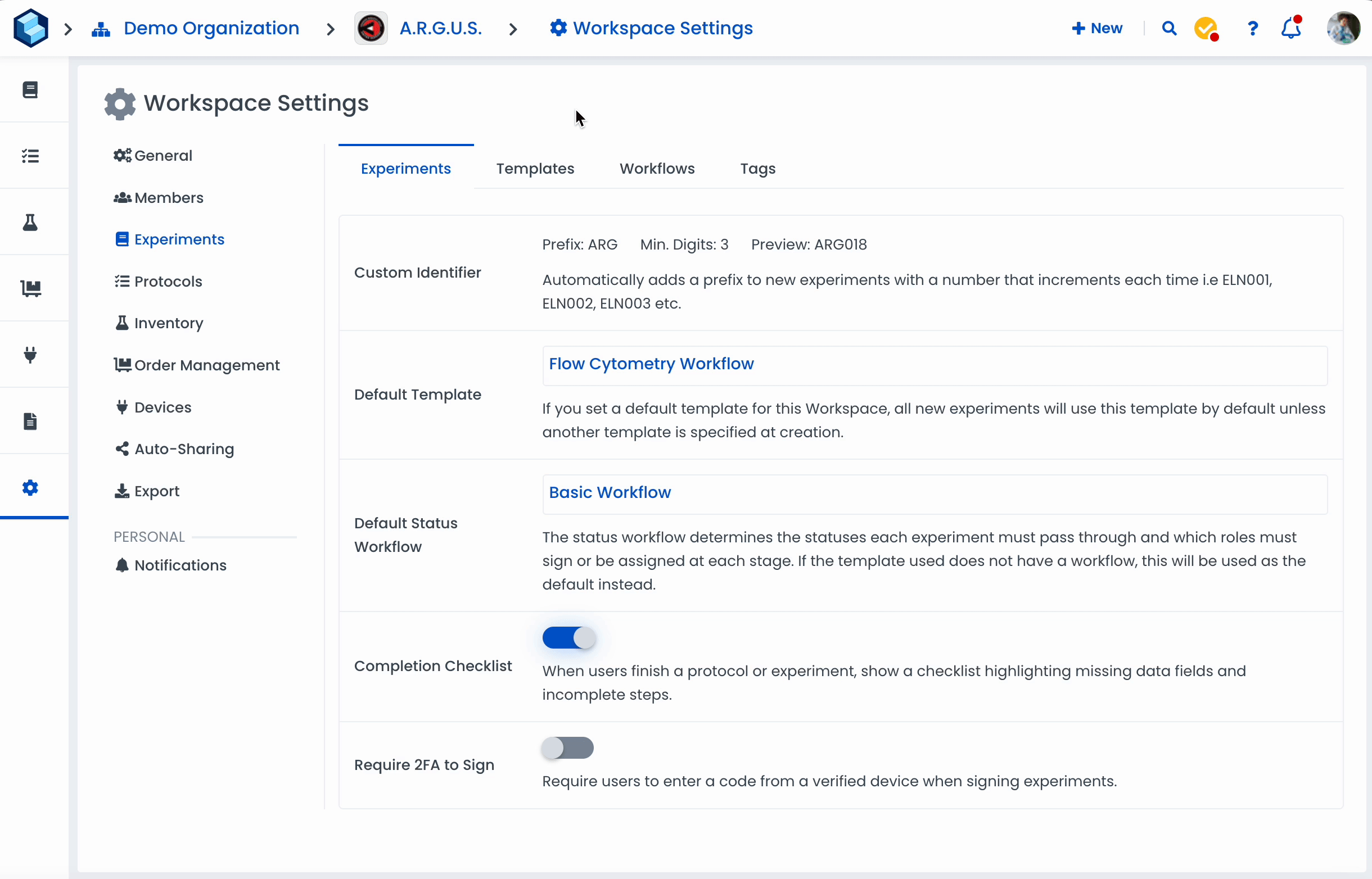Click the notifications bell icon in header

[x=1290, y=28]
